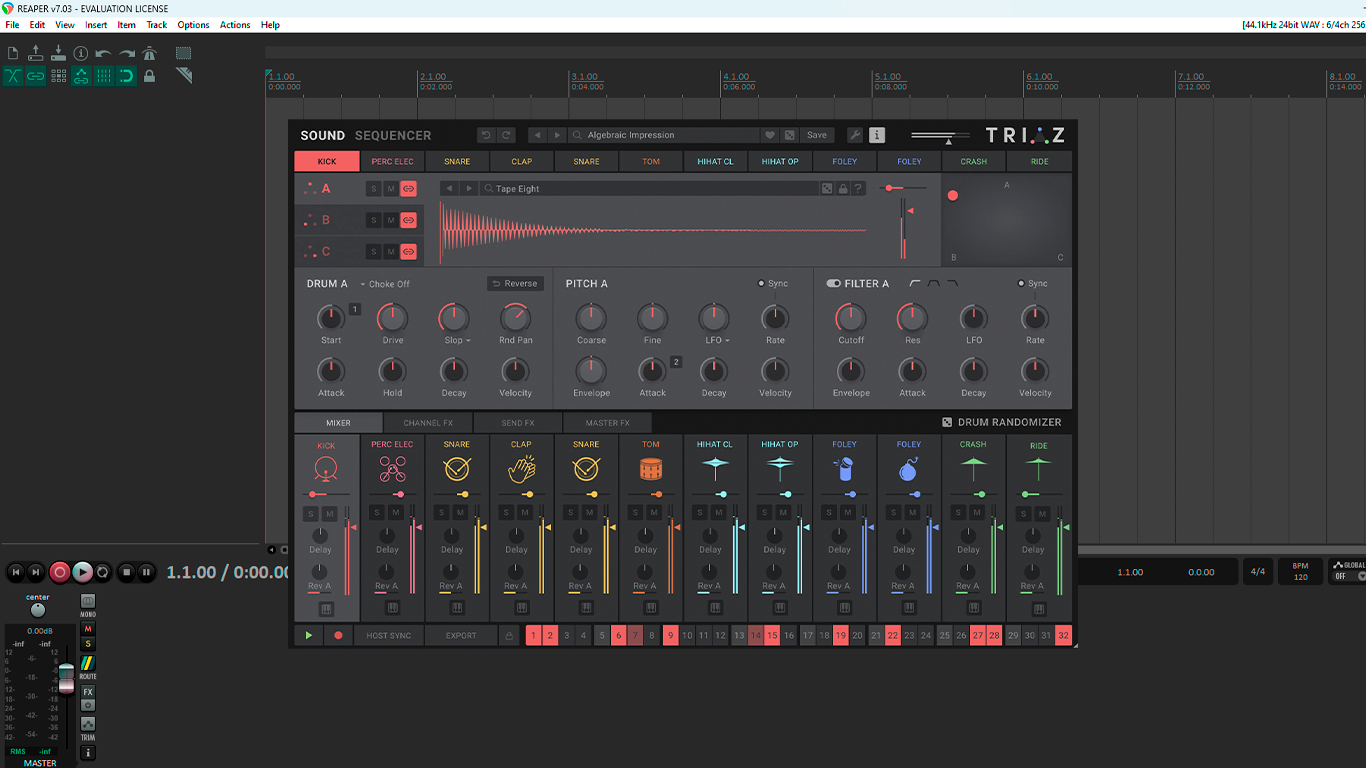Click the record button in REAPER transport
Viewport: 1366px width, 768px height.
point(60,572)
